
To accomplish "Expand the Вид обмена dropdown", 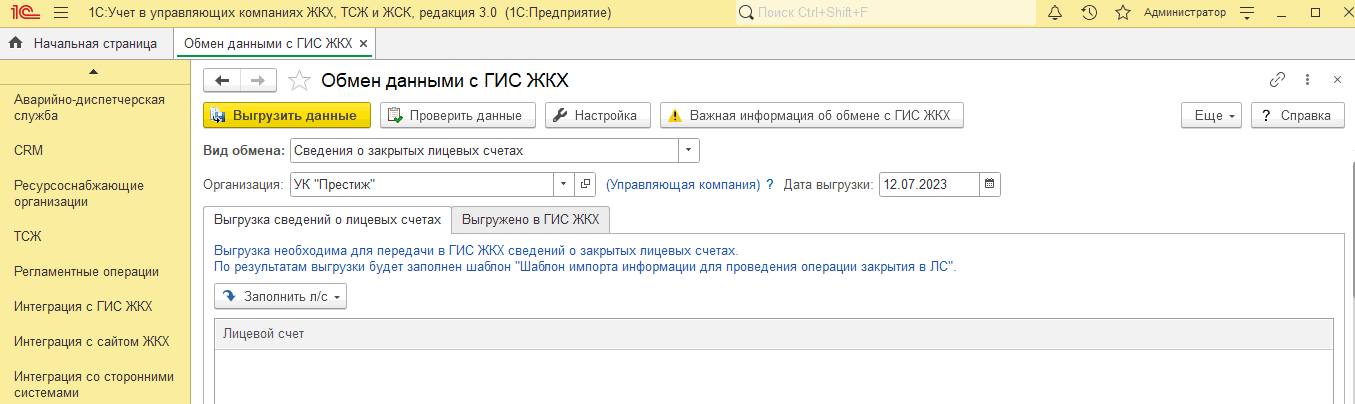I will click(x=689, y=151).
